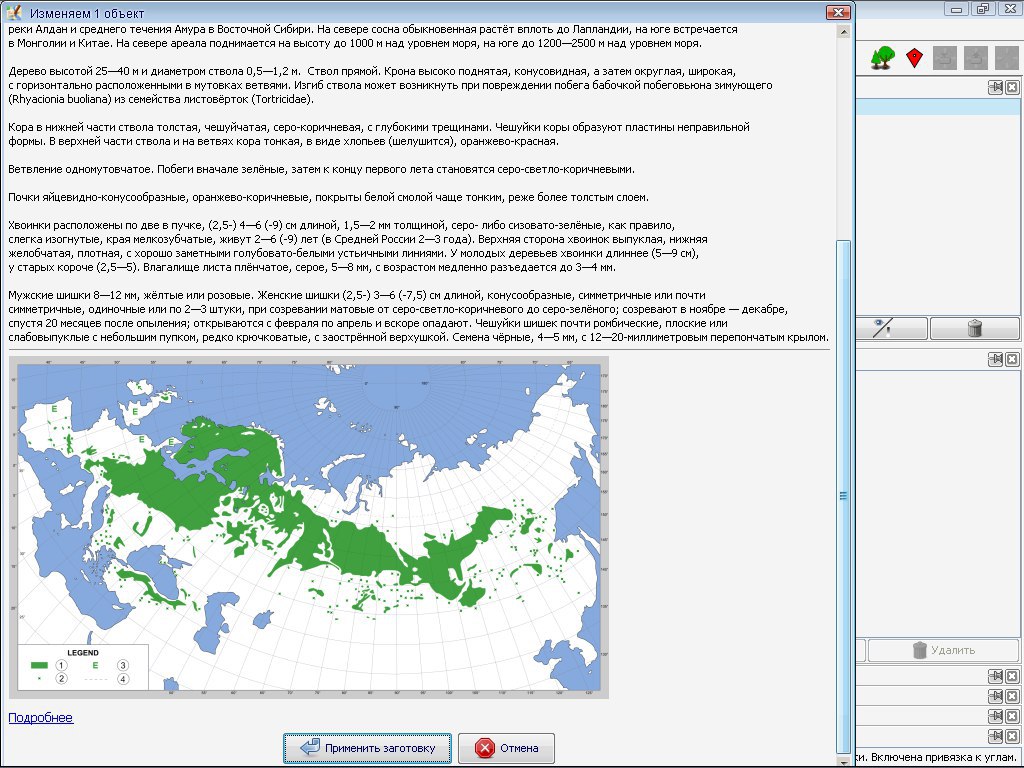
Task: Open the Подробнее link
Action: 40,718
